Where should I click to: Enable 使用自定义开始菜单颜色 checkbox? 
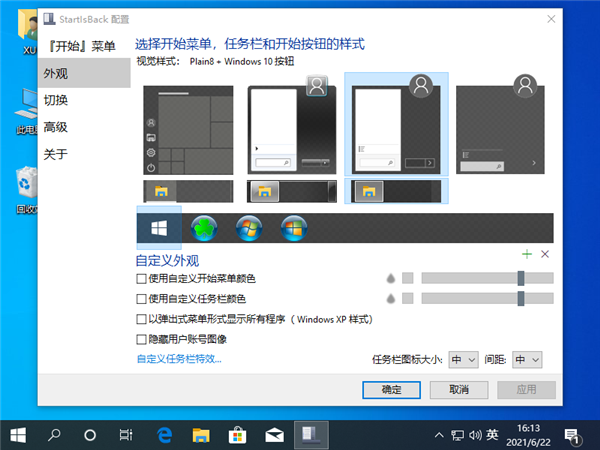click(x=141, y=278)
